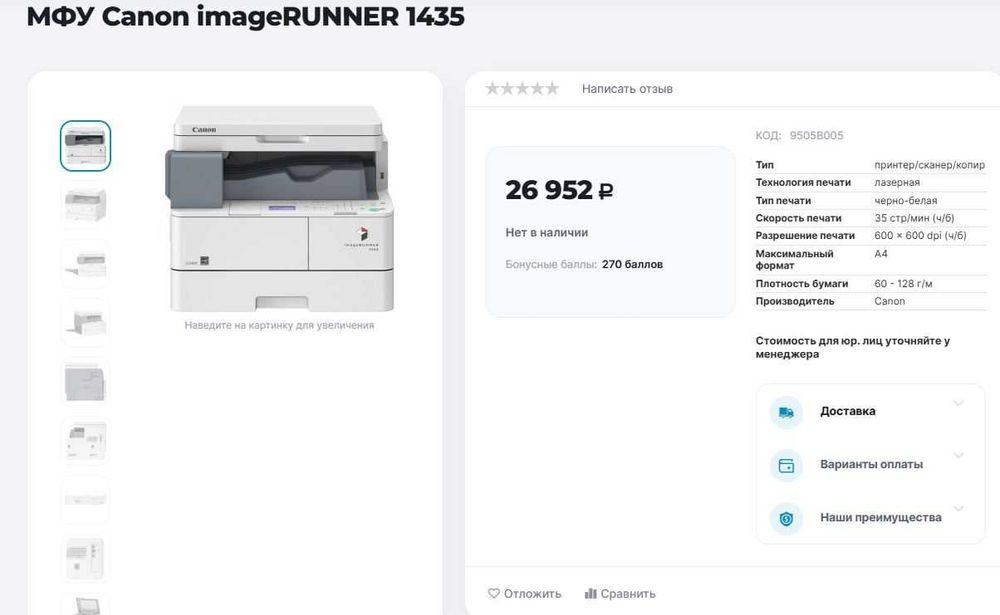Select the fifth thumbnail showing side view
The width and height of the screenshot is (1000, 615).
(85, 382)
